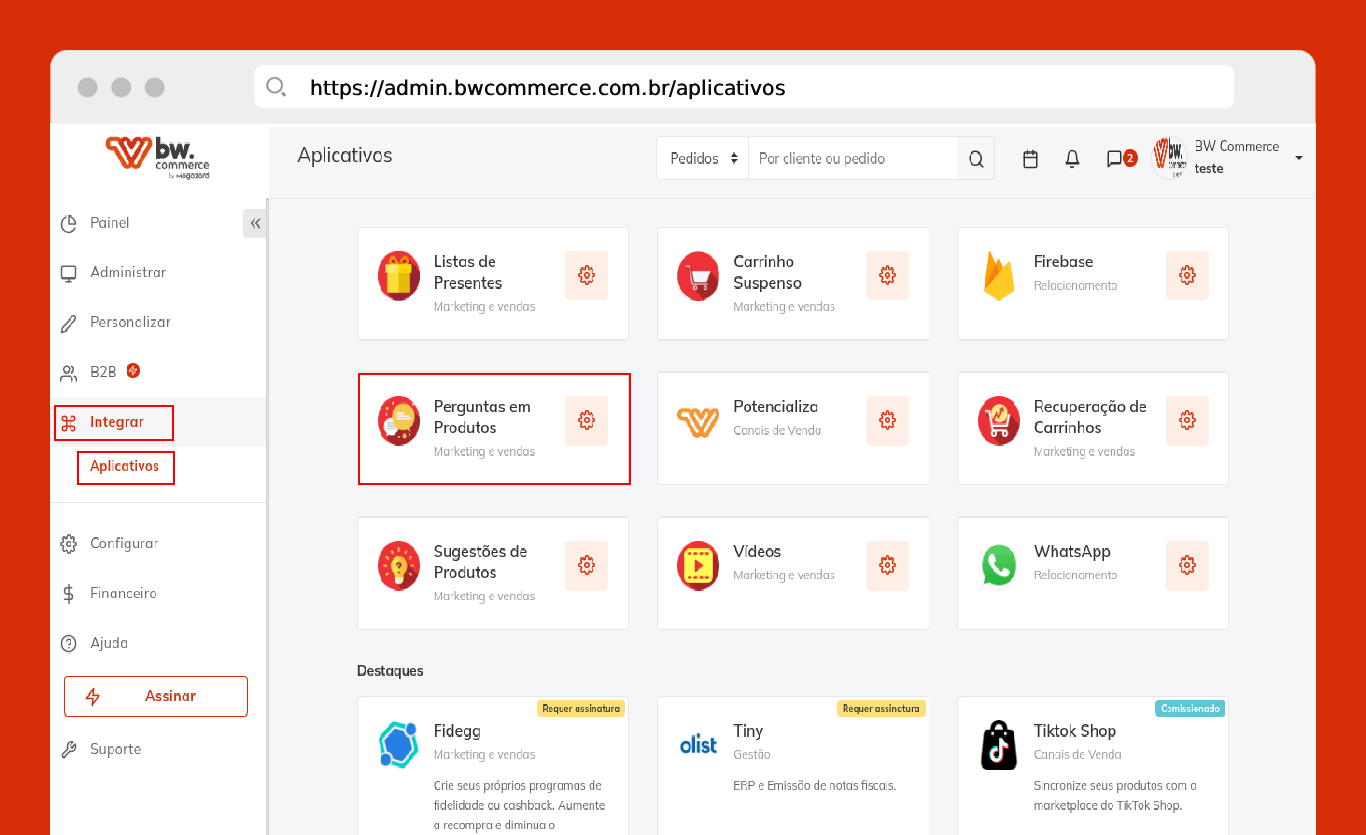Expand the BW Commerce account menu
This screenshot has width=1366, height=835.
1298,158
